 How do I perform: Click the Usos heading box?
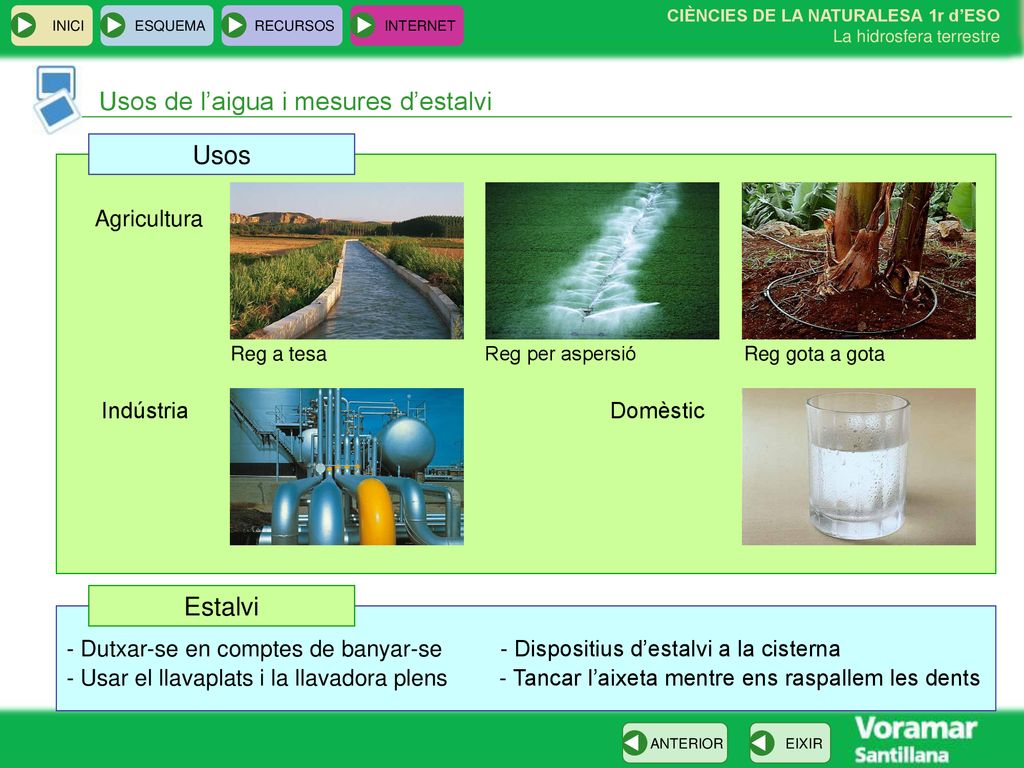click(221, 155)
